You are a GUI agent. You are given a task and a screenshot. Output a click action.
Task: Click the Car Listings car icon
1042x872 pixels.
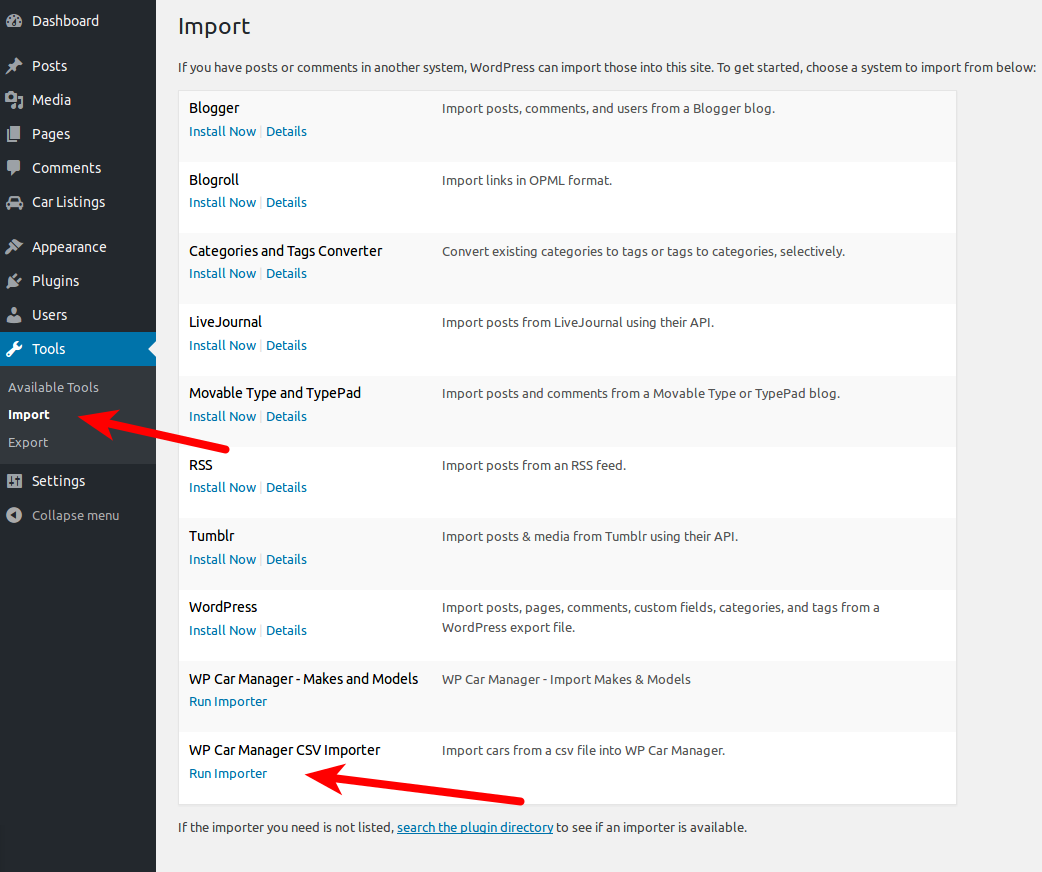point(14,202)
